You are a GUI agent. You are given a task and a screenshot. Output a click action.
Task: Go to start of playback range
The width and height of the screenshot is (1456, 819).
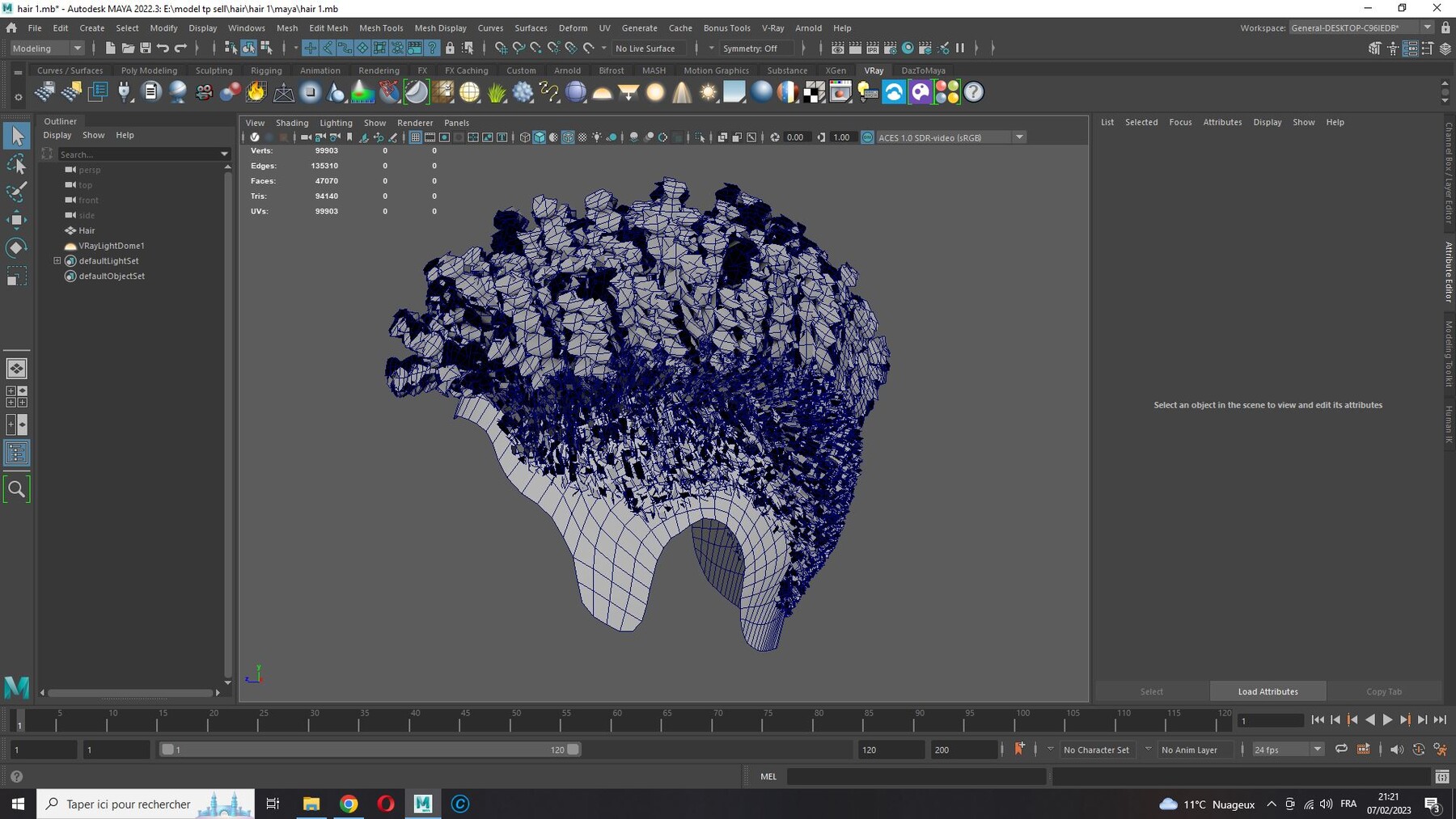point(1318,720)
